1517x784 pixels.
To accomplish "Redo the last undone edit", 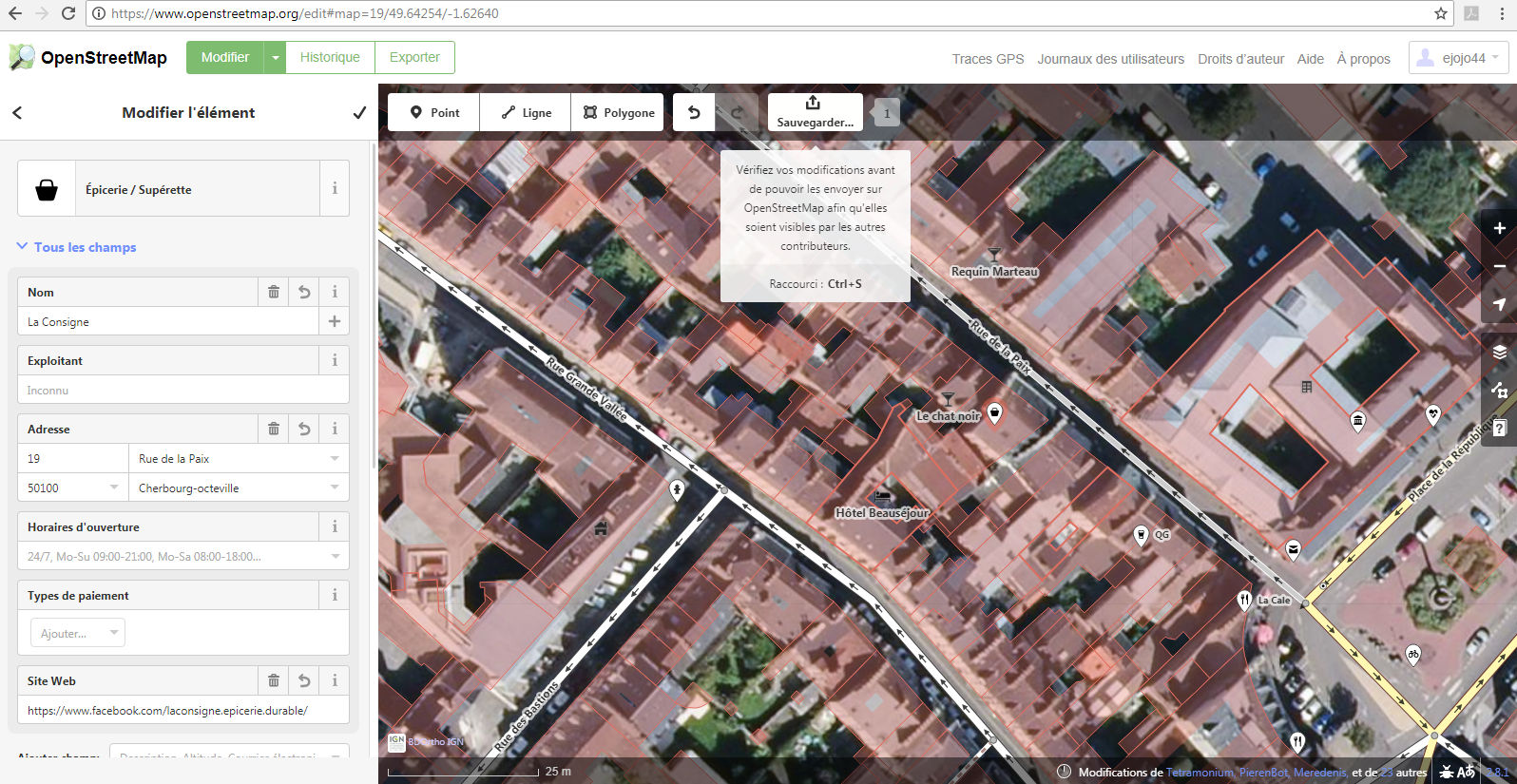I will pos(737,112).
